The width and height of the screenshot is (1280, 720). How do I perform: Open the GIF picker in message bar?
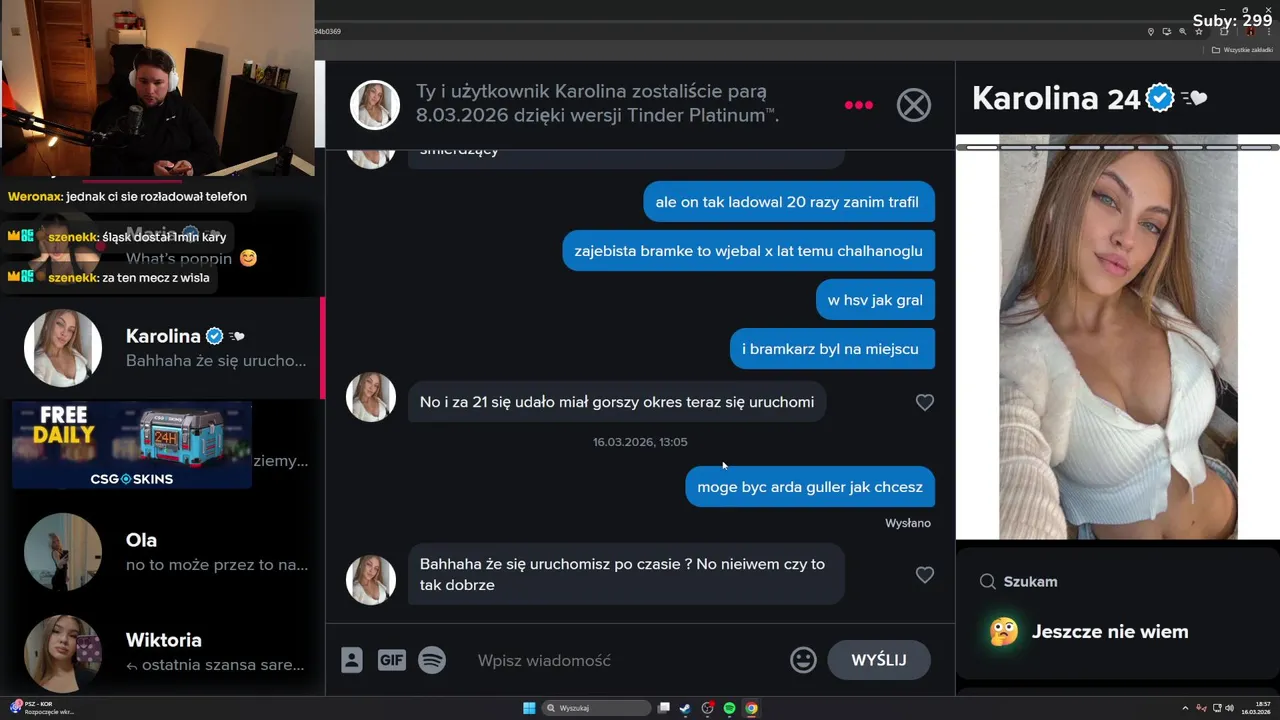[x=391, y=660]
